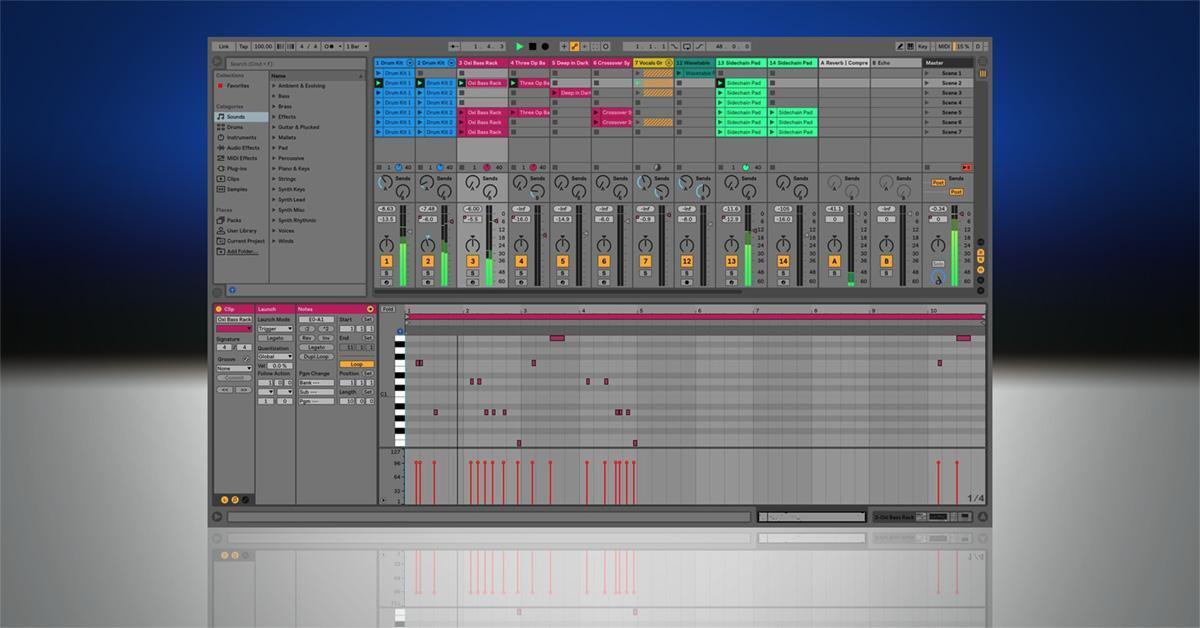Toggle the track 3 activator button
The height and width of the screenshot is (628, 1200).
click(x=472, y=261)
